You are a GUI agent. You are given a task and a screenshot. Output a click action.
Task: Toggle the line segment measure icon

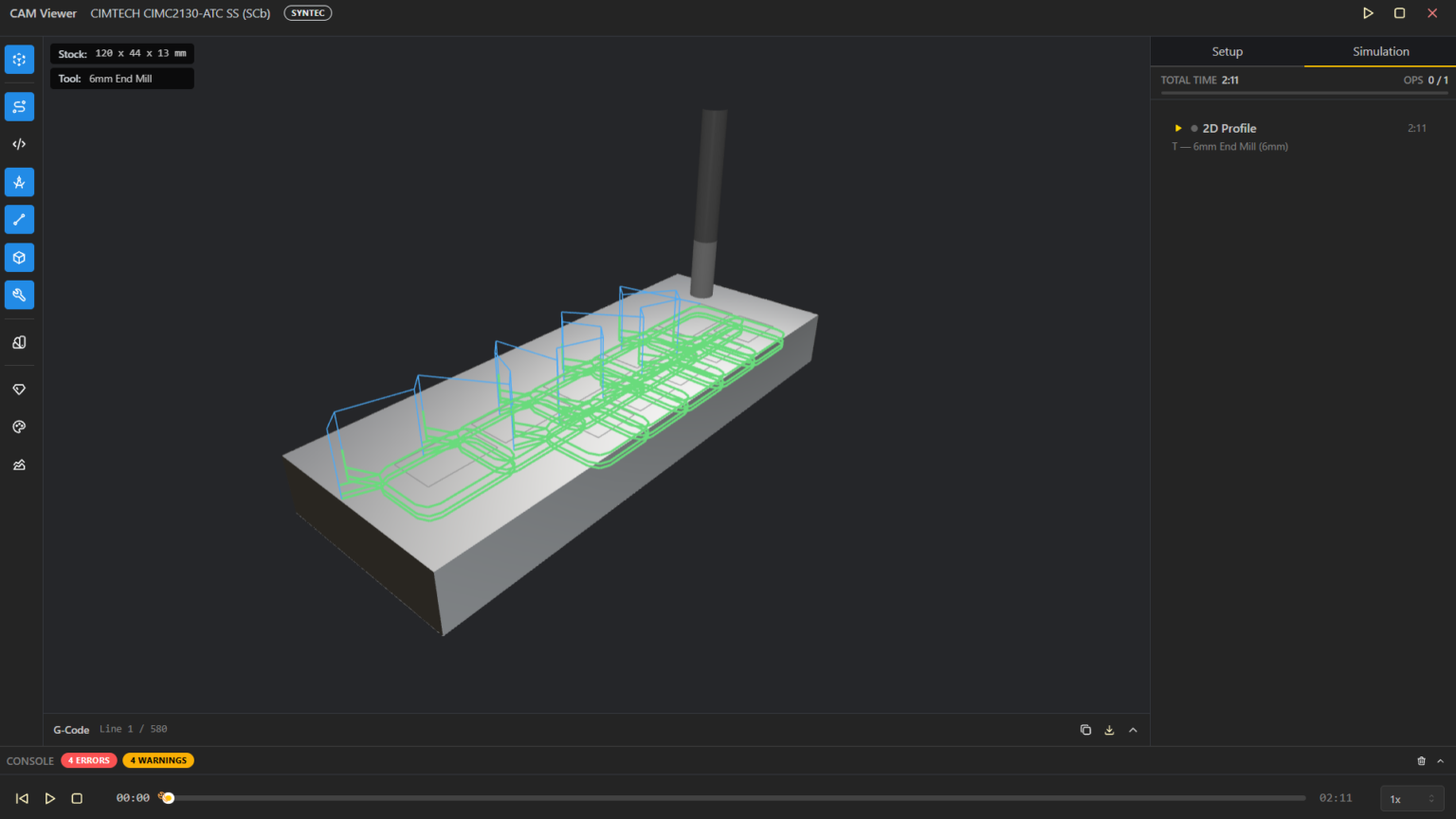[19, 220]
